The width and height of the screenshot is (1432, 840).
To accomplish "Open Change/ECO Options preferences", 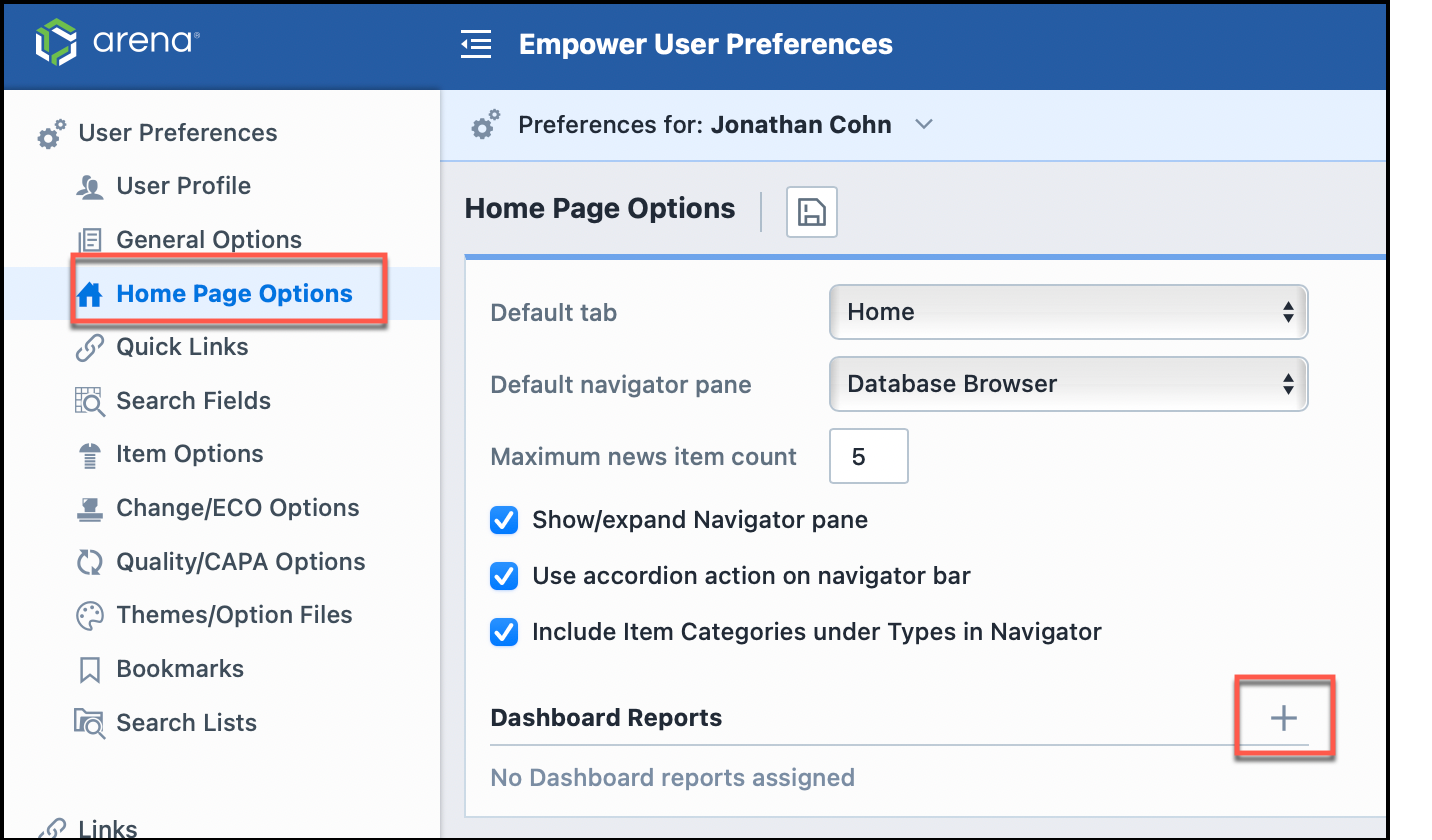I will 238,508.
